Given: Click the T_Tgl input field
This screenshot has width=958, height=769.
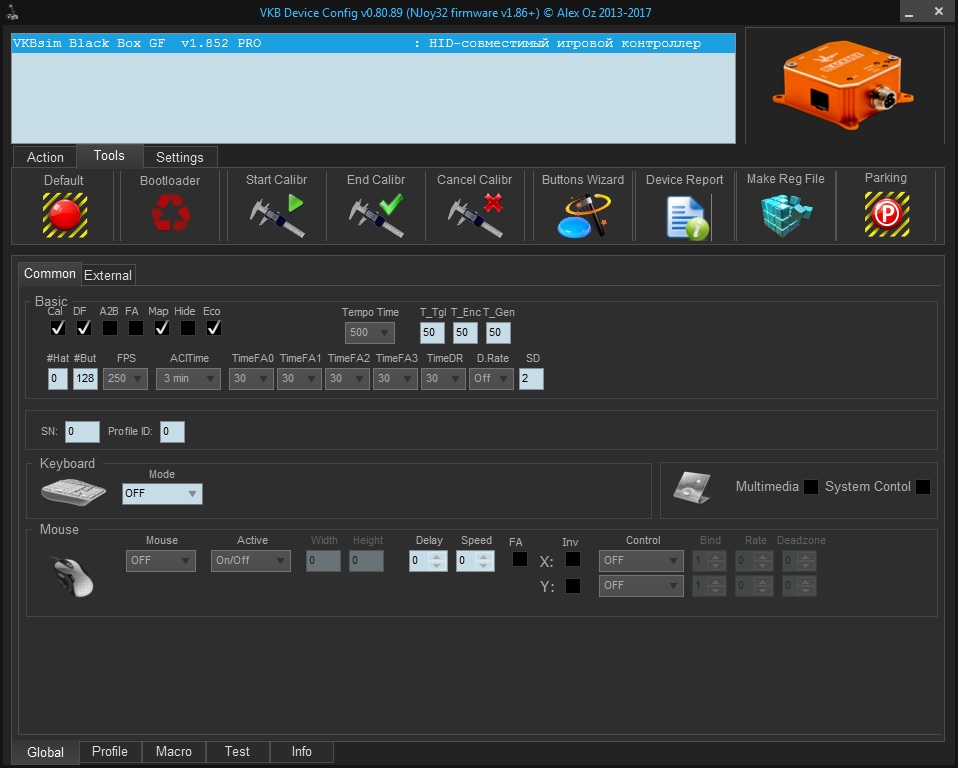Looking at the screenshot, I should [x=432, y=333].
